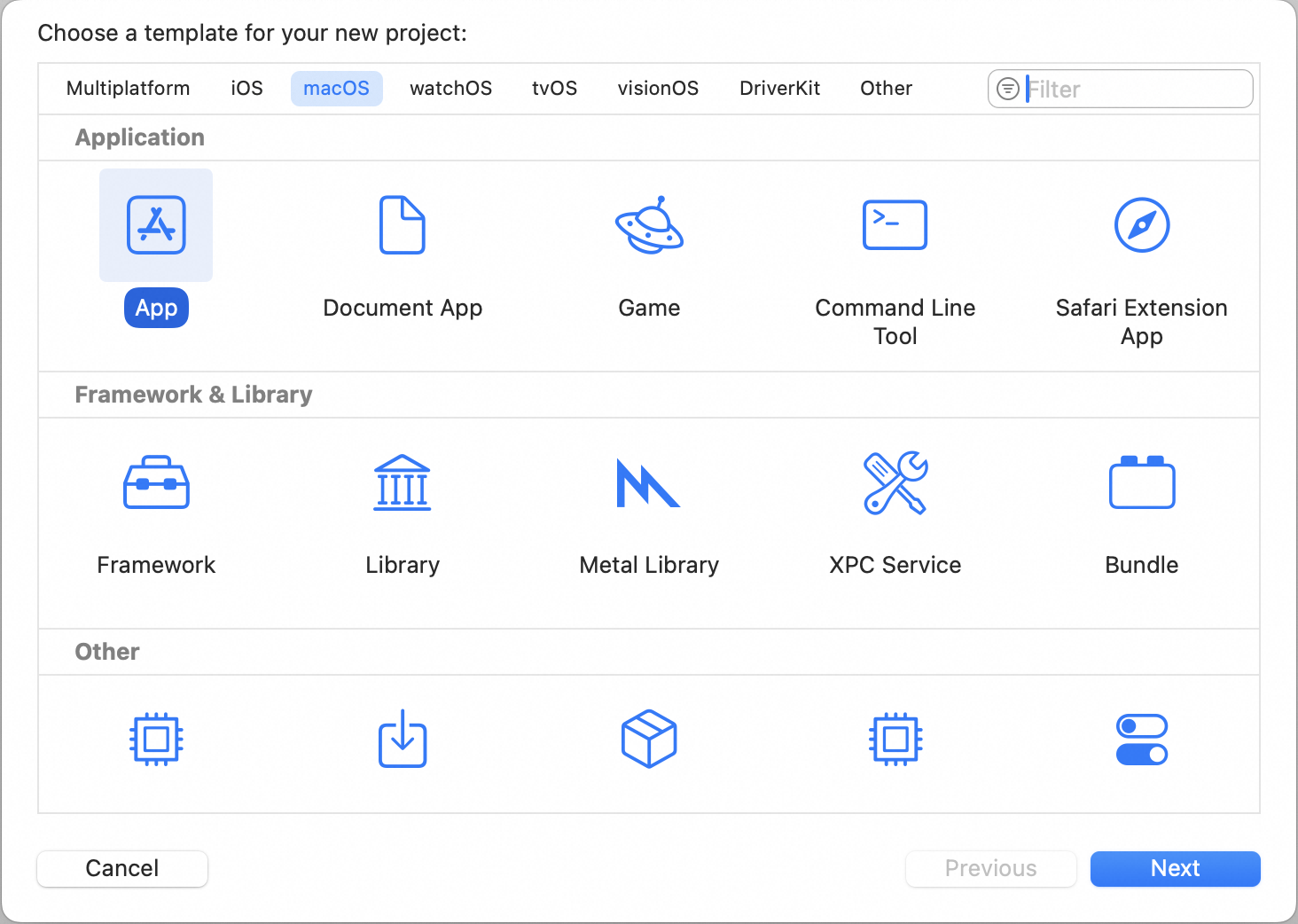Screen dimensions: 1298x924
Task: Focus the Filter search field
Action: point(1121,89)
